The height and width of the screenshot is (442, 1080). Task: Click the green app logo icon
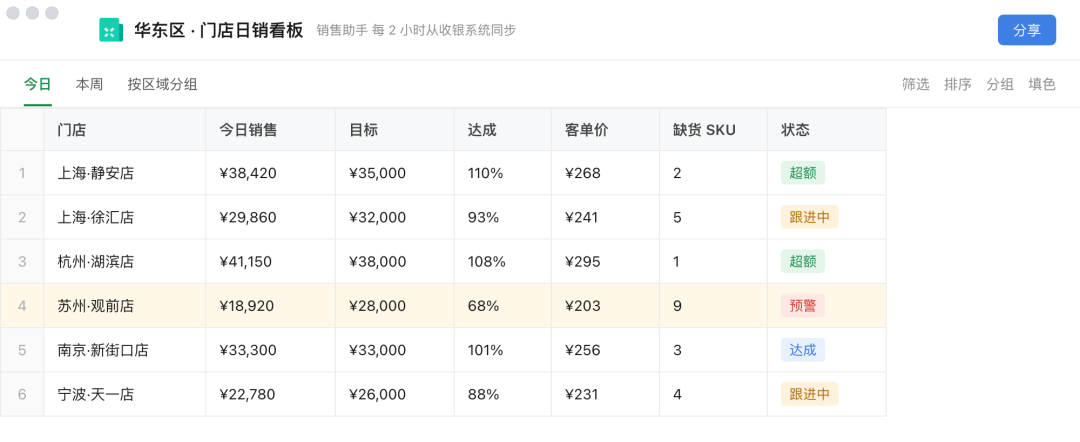point(110,30)
